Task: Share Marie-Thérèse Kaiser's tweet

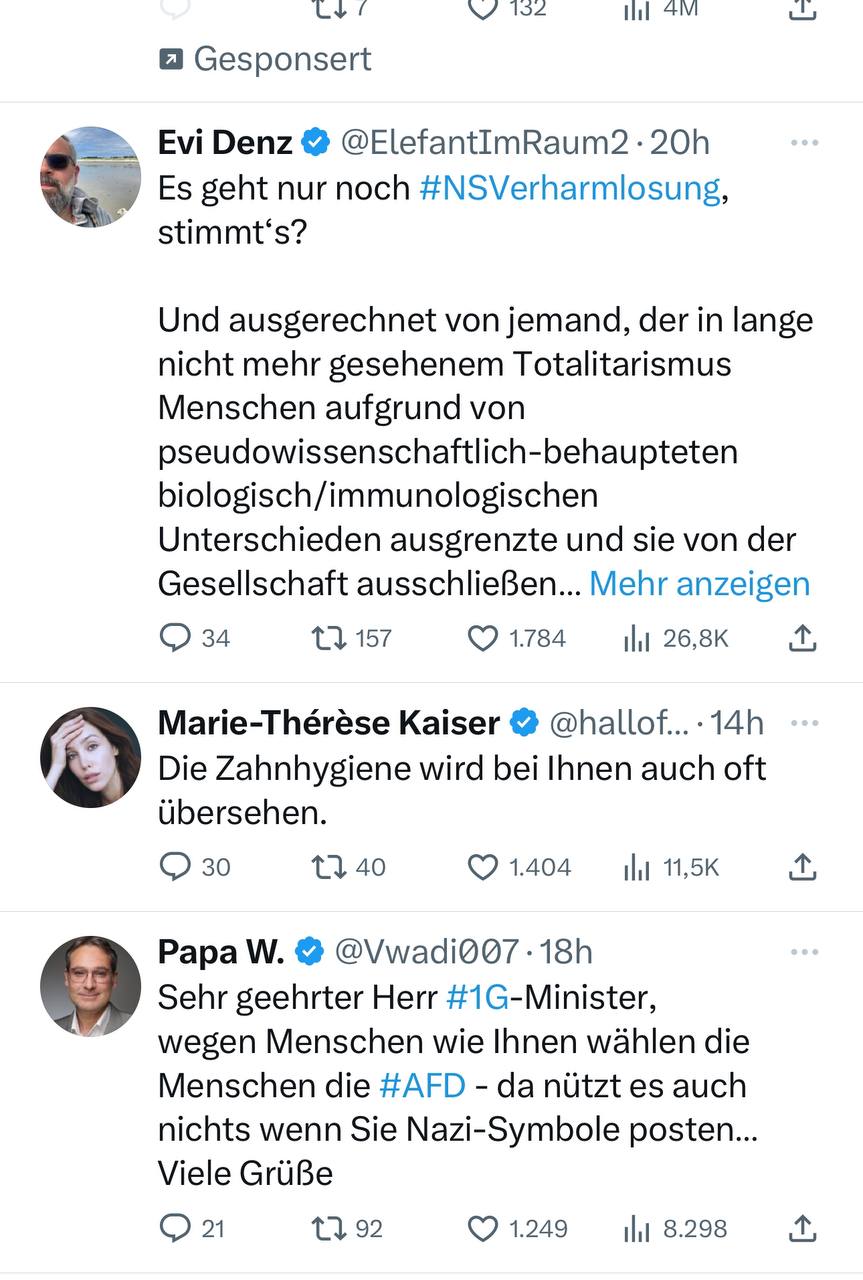Action: (802, 866)
